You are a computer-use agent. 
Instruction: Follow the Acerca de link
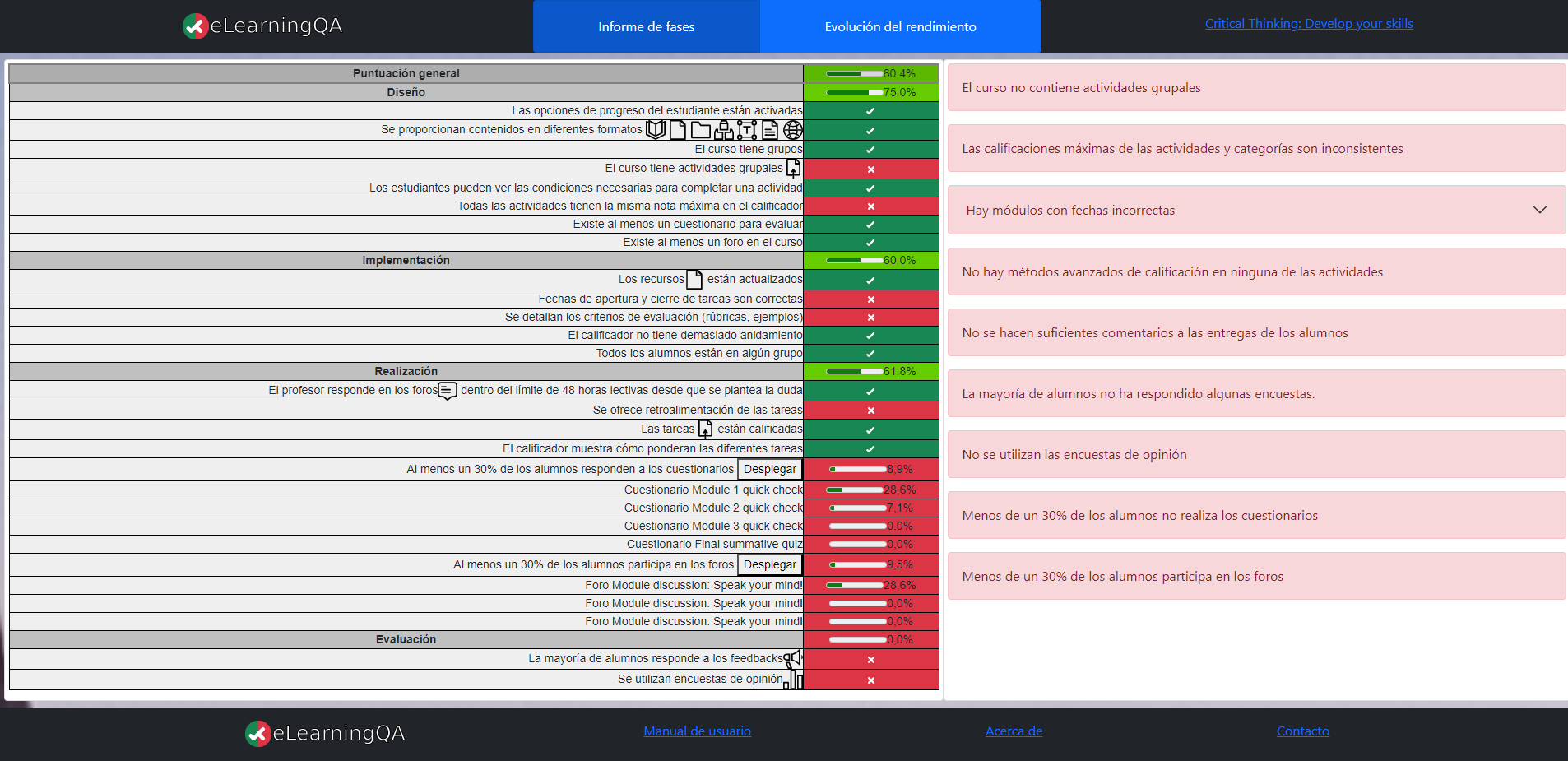pyautogui.click(x=1014, y=731)
